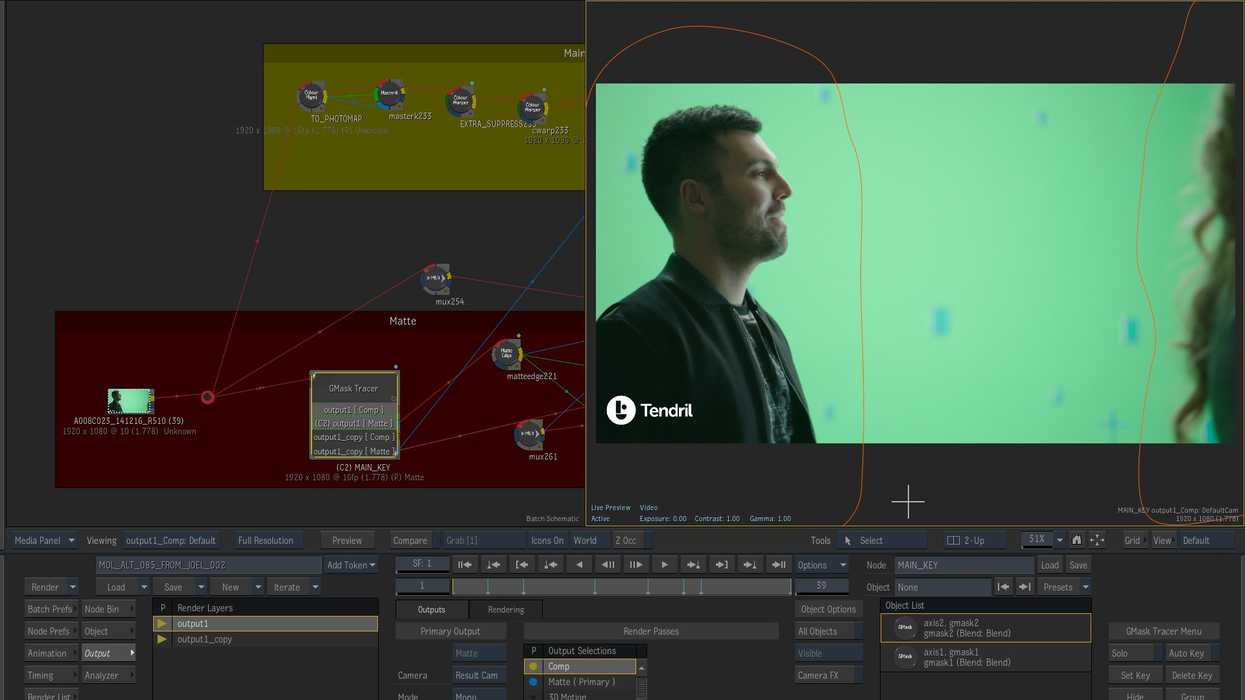Toggle output1 render layer arrow
Viewport: 1245px width, 700px height.
click(x=162, y=624)
